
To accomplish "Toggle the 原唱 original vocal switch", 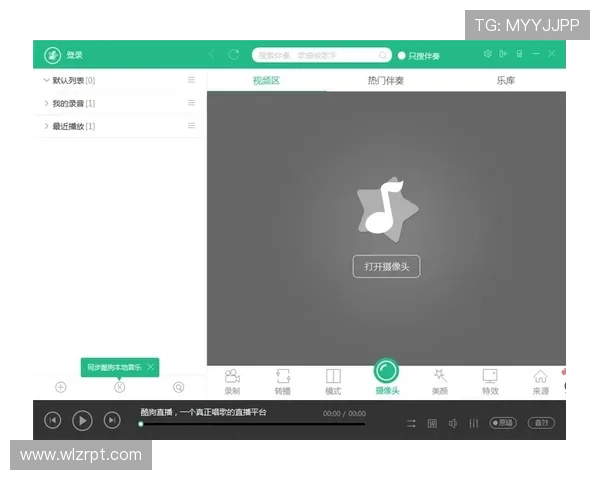I will [x=503, y=423].
